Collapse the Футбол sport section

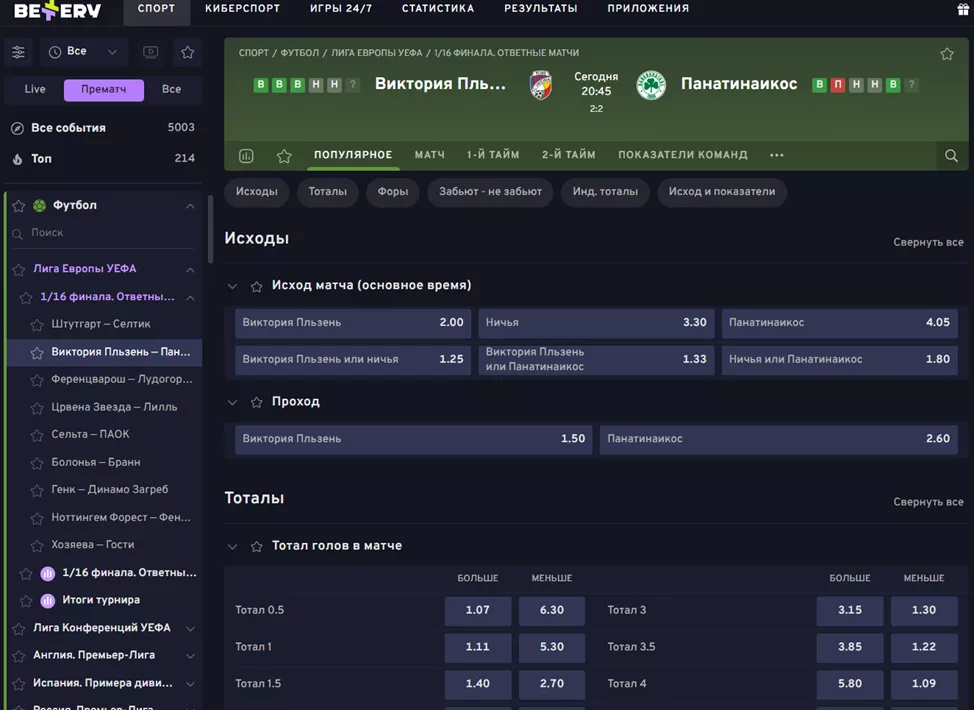189,206
